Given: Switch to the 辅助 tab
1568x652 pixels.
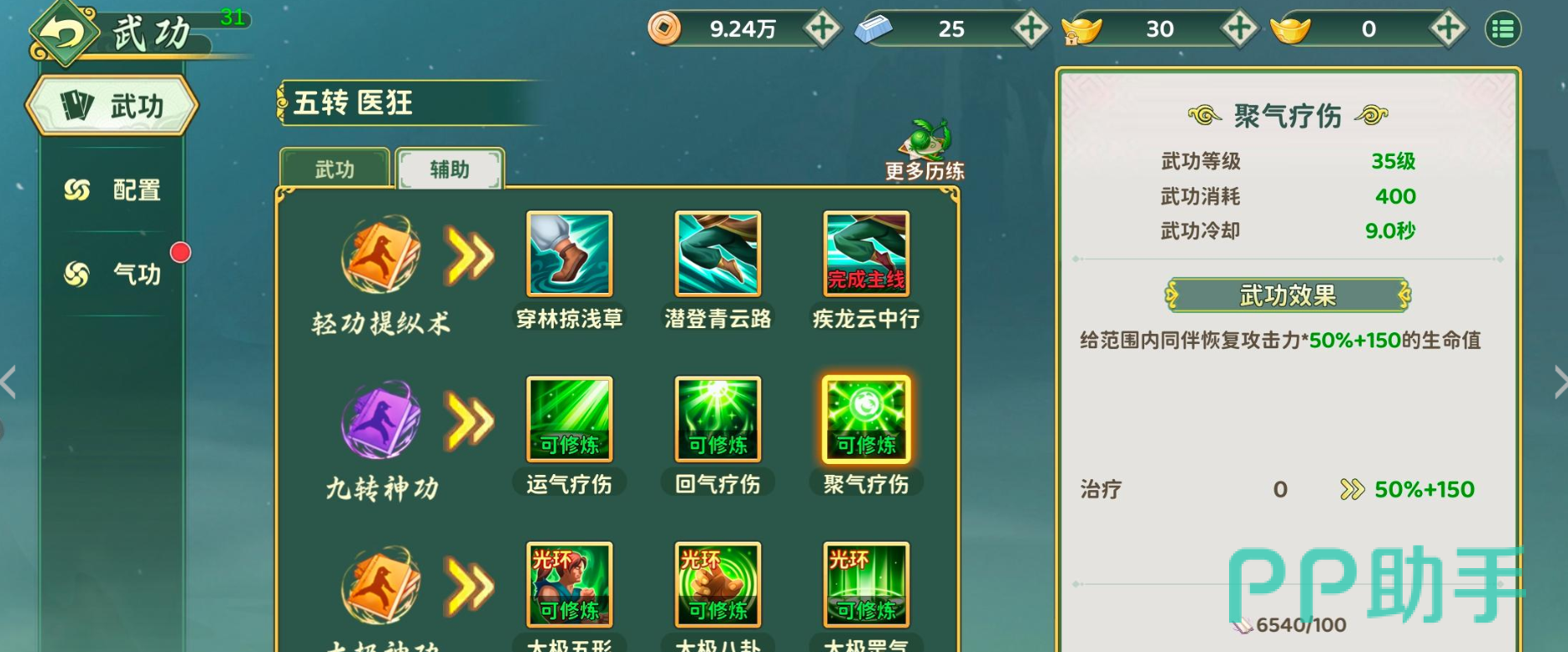Looking at the screenshot, I should [x=450, y=169].
